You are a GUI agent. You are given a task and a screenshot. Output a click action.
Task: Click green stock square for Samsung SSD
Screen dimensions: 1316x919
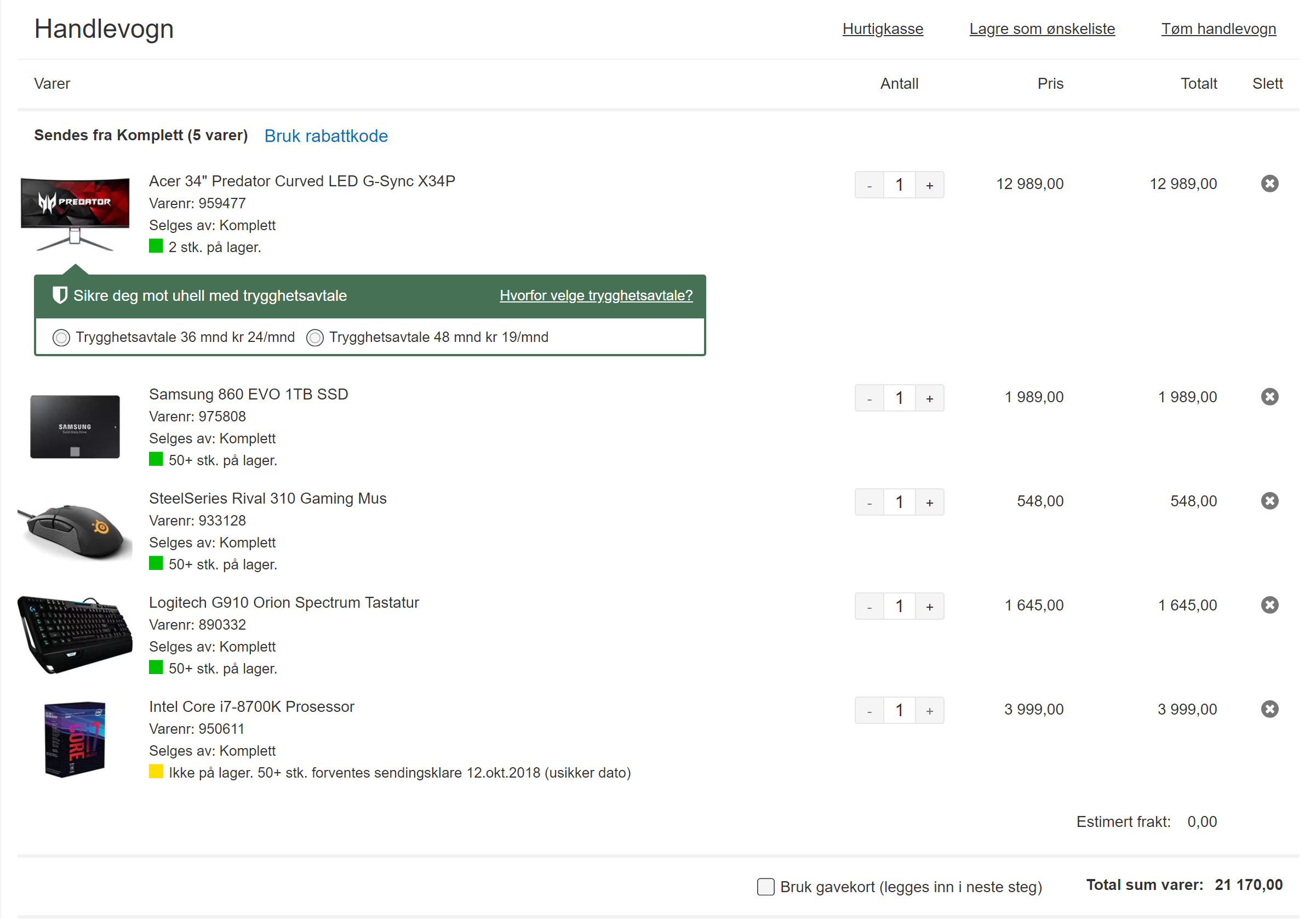(156, 459)
